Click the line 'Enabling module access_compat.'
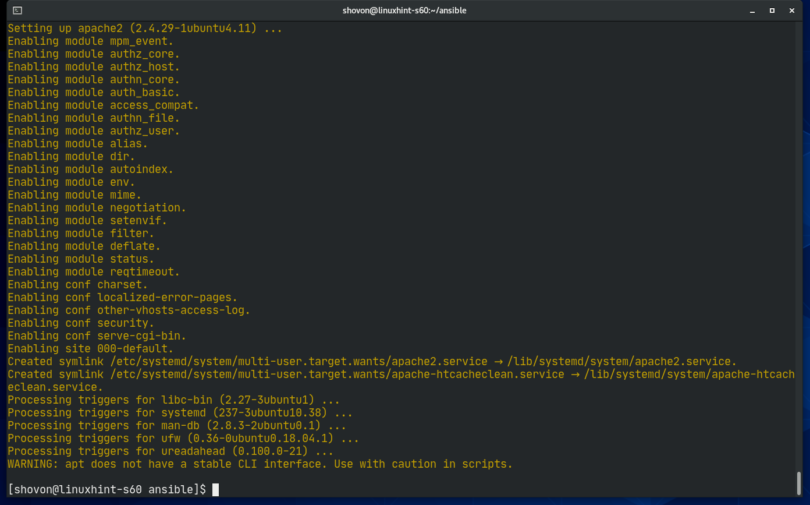The height and width of the screenshot is (505, 810). [x=103, y=105]
